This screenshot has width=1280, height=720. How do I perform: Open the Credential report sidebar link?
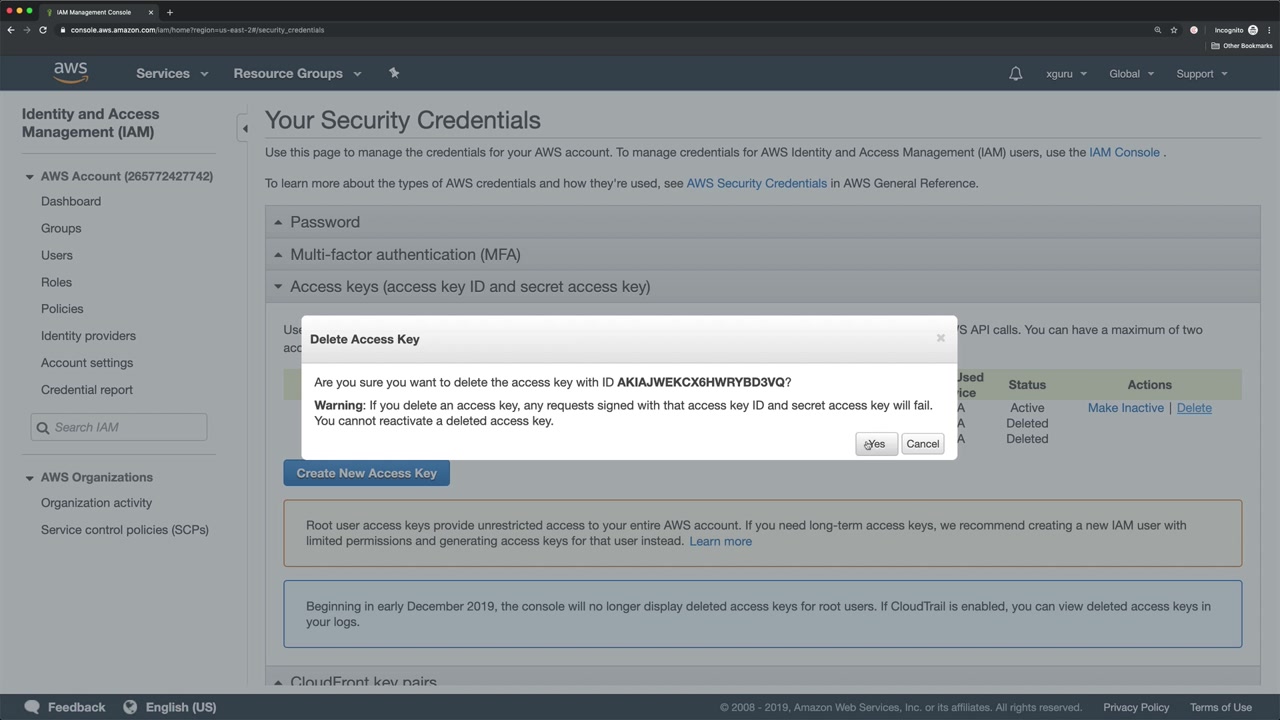coord(87,390)
